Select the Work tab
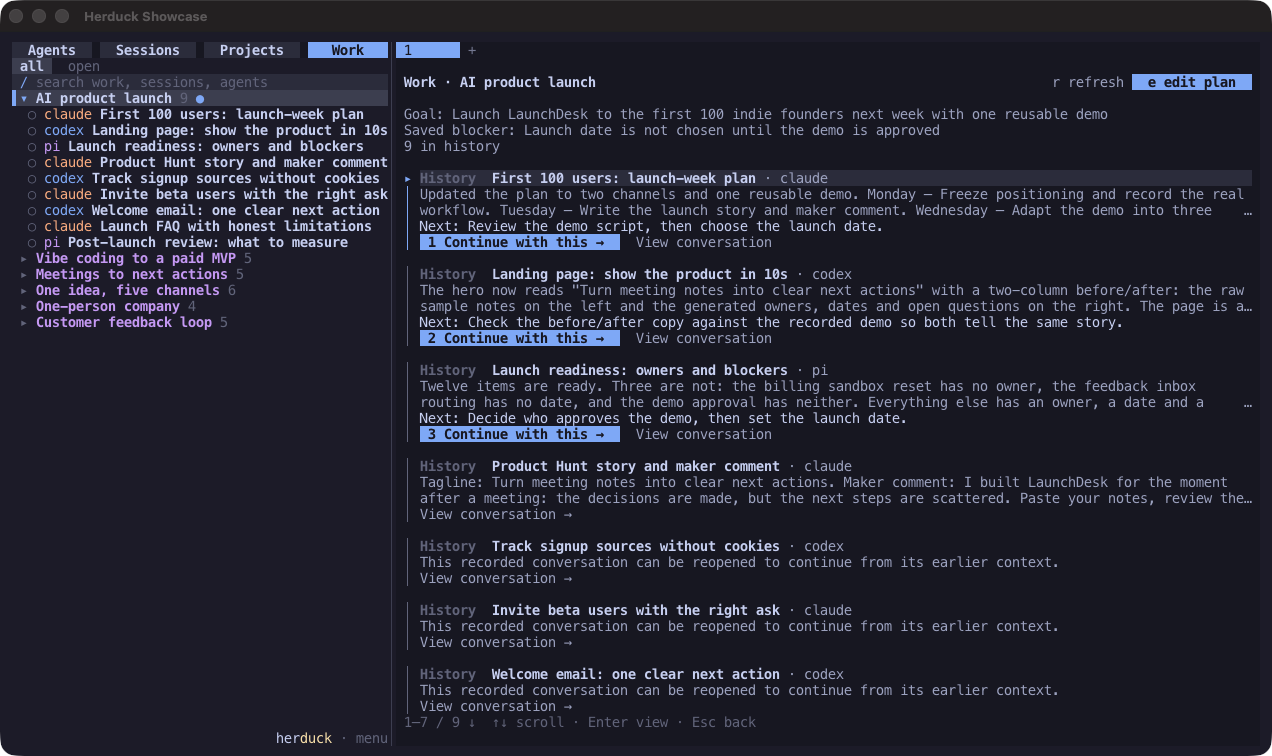 pyautogui.click(x=347, y=50)
